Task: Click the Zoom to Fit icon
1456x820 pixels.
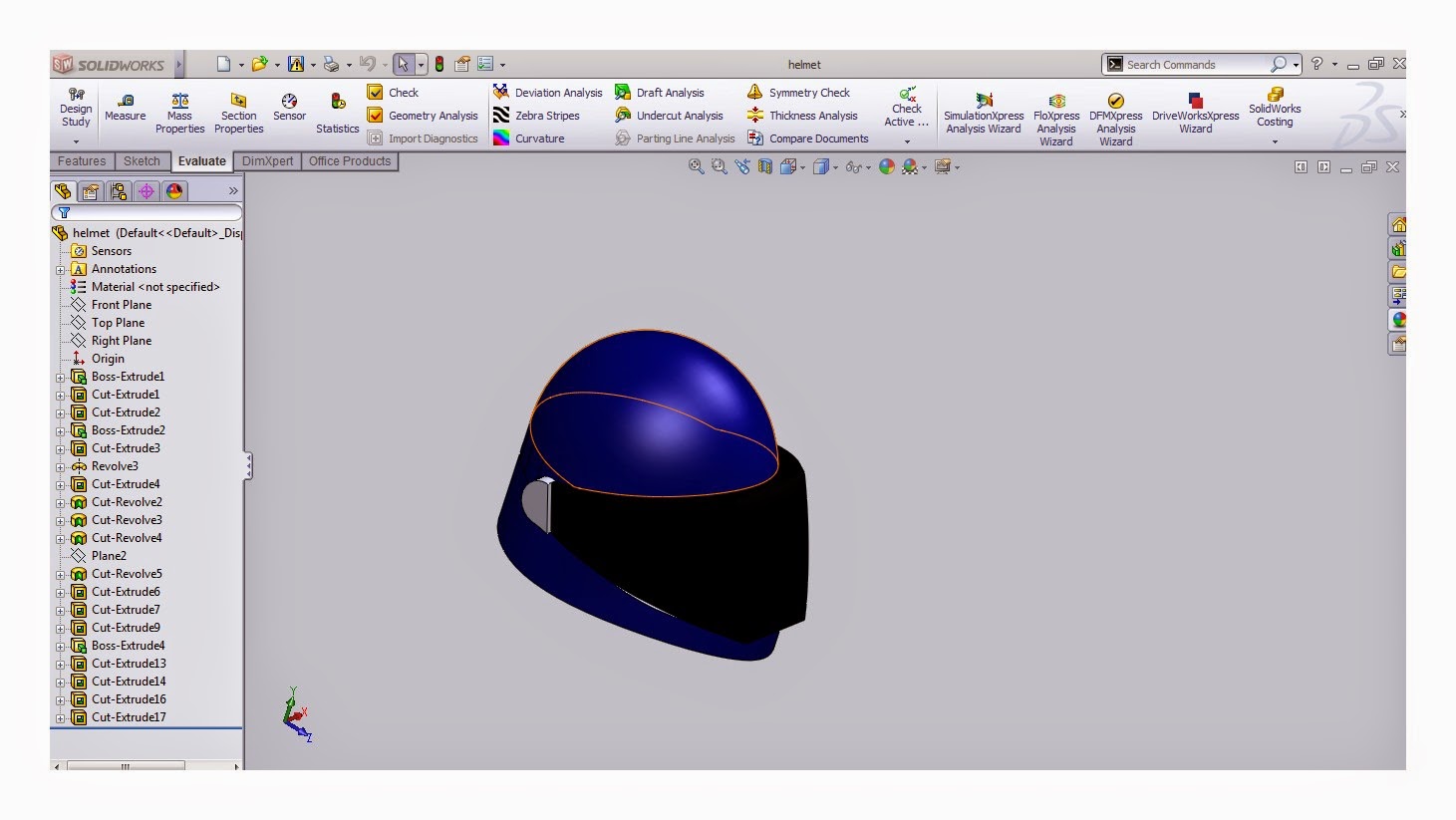Action: tap(697, 166)
